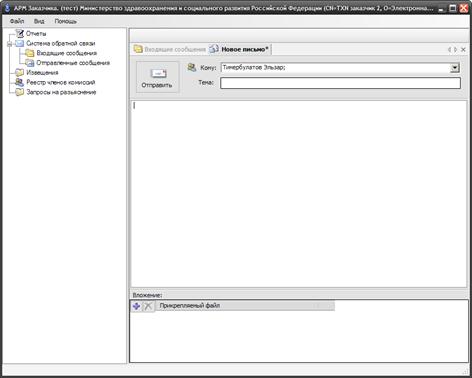Remove attachment with X icon
This screenshot has width=472, height=378.
click(x=148, y=306)
